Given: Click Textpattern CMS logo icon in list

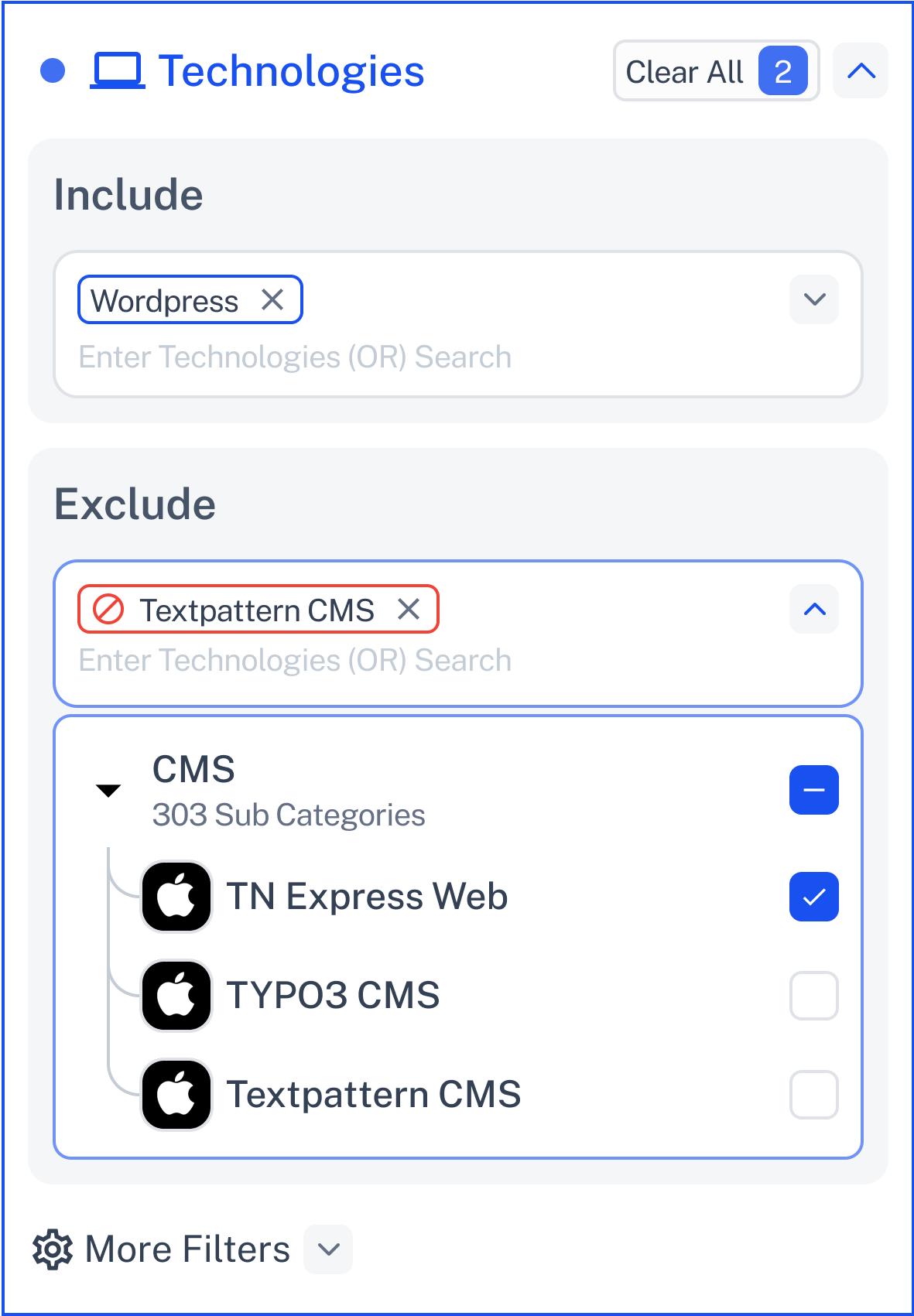Looking at the screenshot, I should coord(176,1095).
